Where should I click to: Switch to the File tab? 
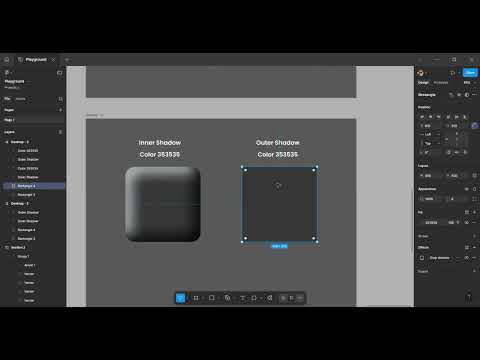point(7,99)
